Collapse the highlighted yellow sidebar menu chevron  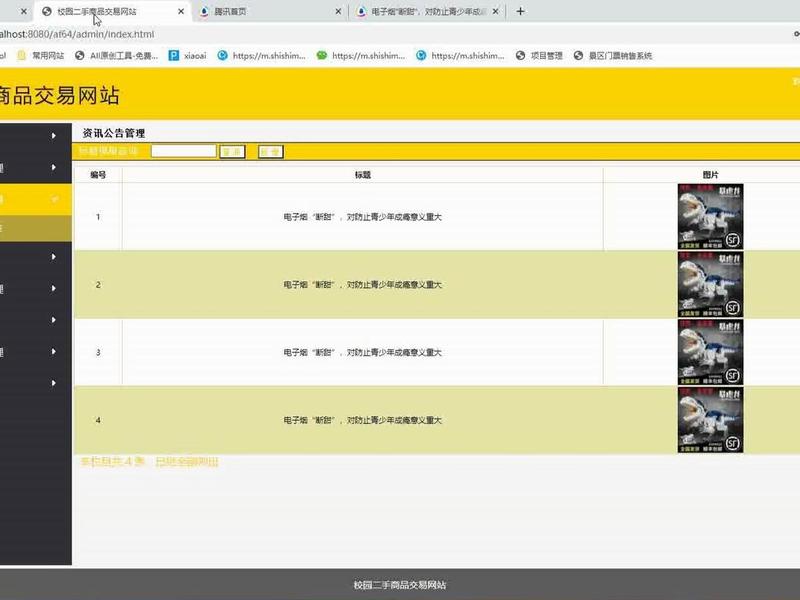click(54, 199)
